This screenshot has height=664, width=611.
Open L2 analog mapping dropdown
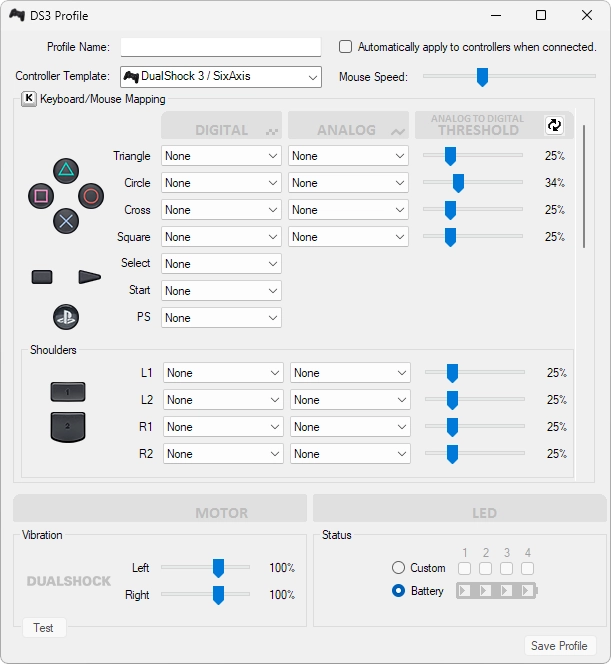[350, 400]
